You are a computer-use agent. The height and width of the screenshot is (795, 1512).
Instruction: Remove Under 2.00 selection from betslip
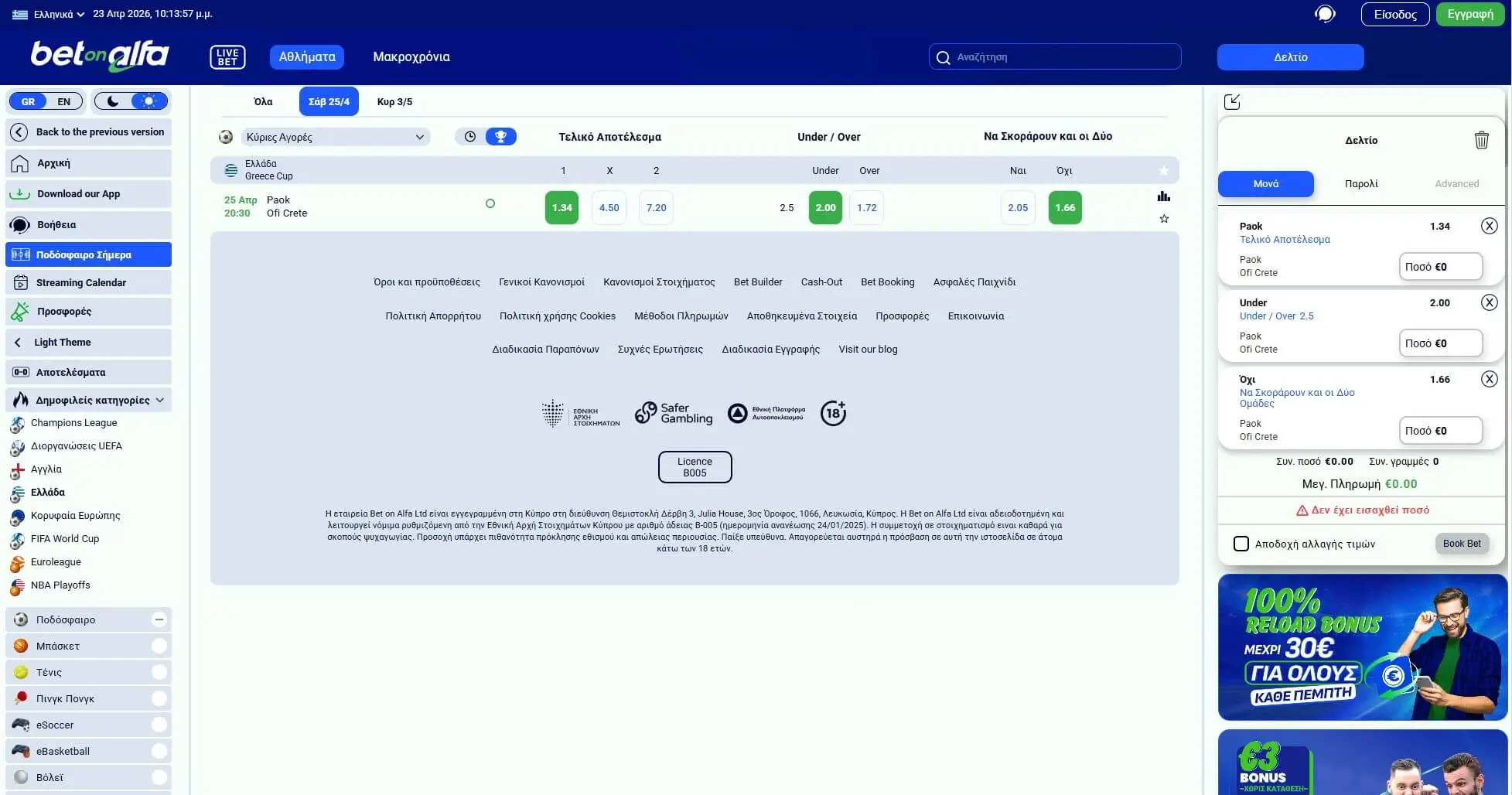(x=1489, y=302)
